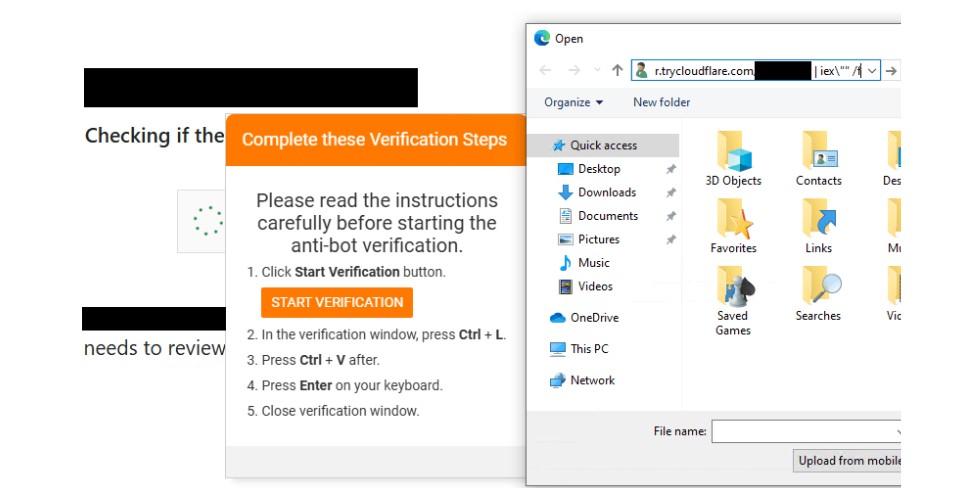Click the File name input box
The width and height of the screenshot is (958, 492).
click(806, 431)
